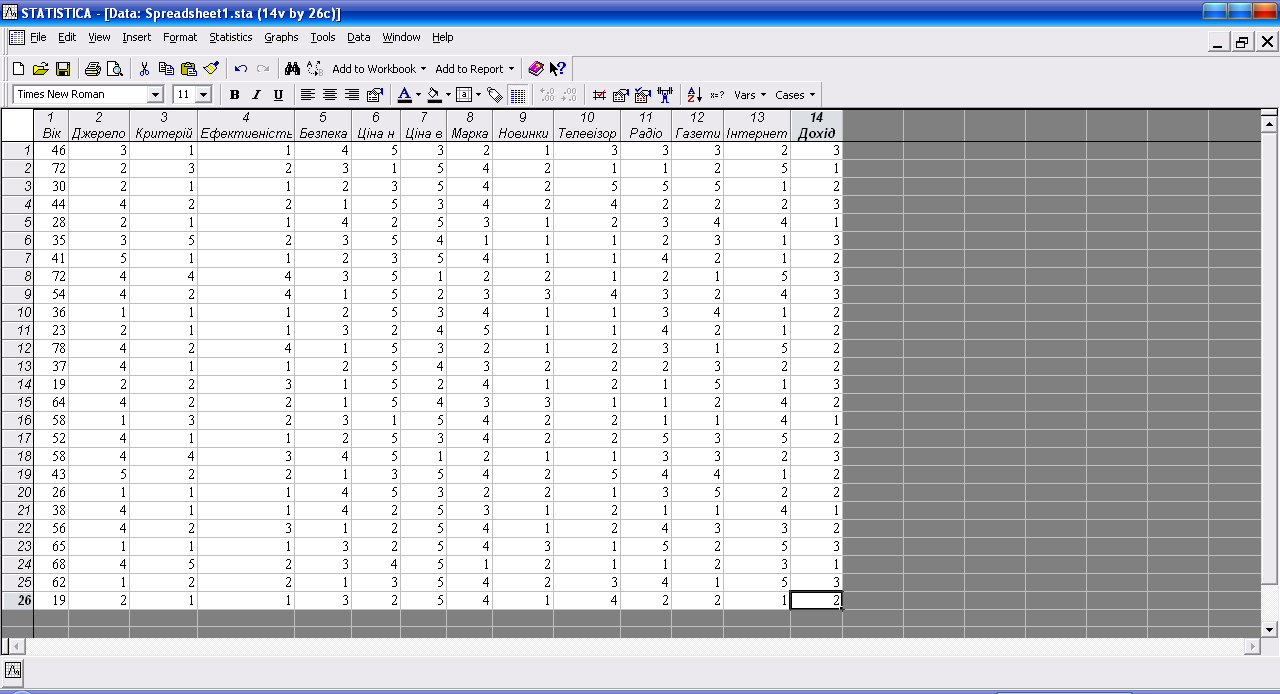
Task: Open the STATISTICA help book icon
Action: (536, 69)
